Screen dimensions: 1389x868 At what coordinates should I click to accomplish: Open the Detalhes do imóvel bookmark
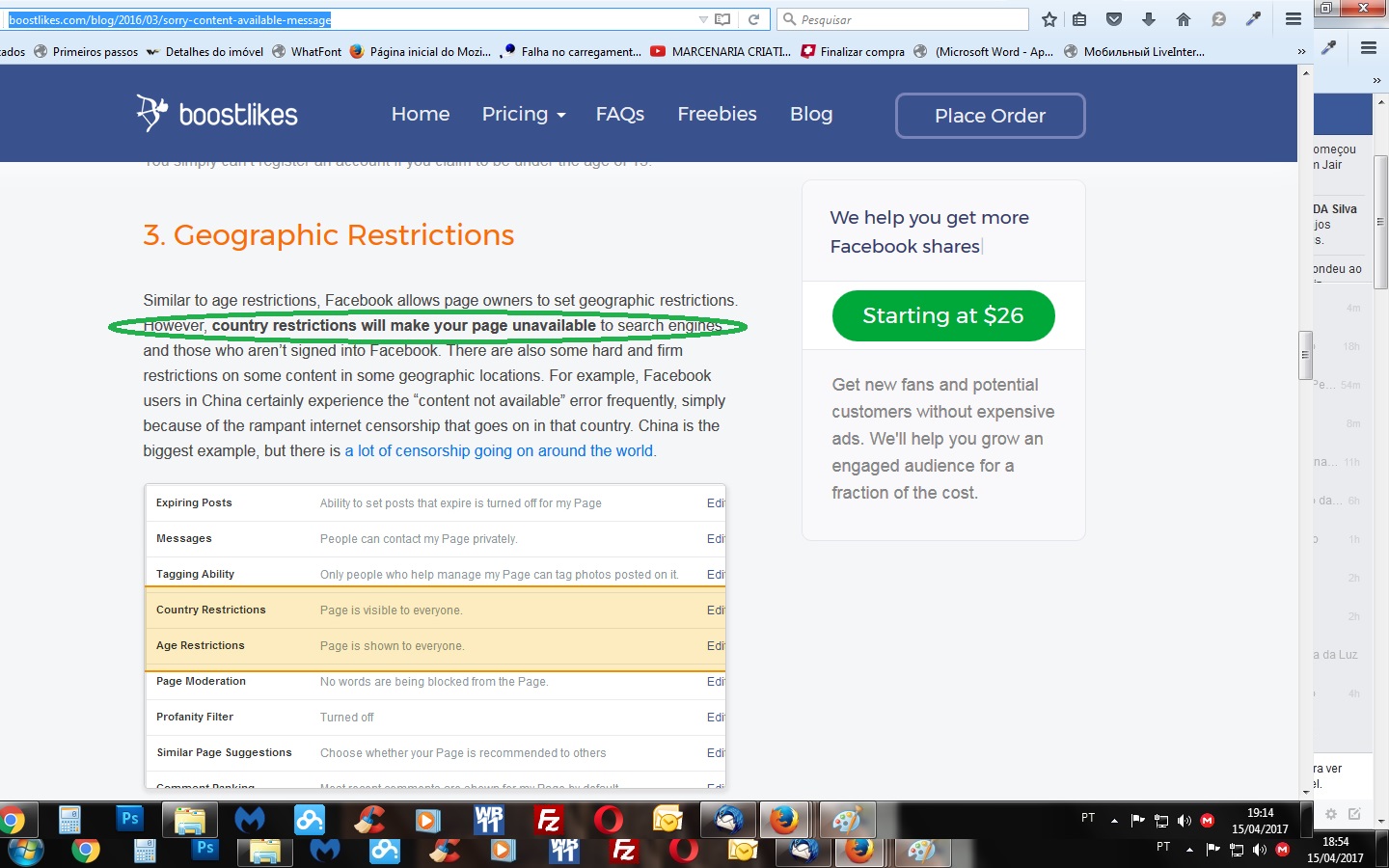pyautogui.click(x=204, y=52)
